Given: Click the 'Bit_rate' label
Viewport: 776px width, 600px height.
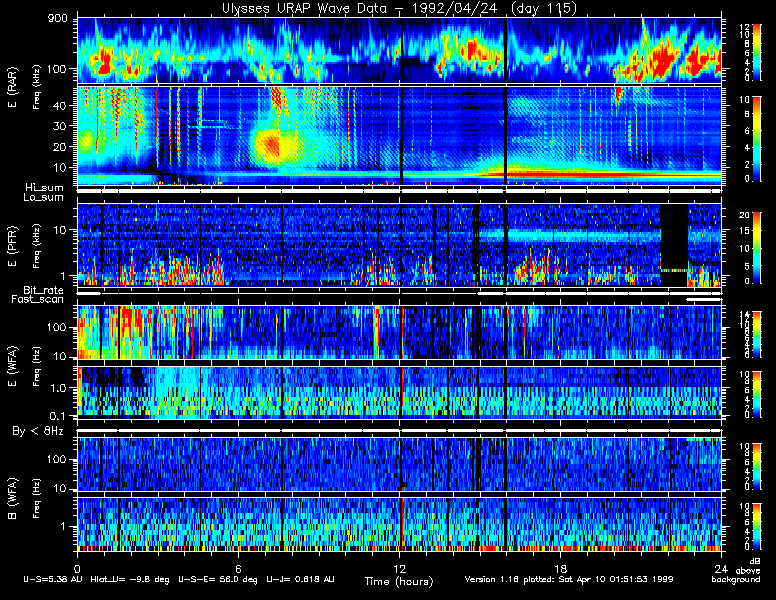Looking at the screenshot, I should pyautogui.click(x=43, y=290).
